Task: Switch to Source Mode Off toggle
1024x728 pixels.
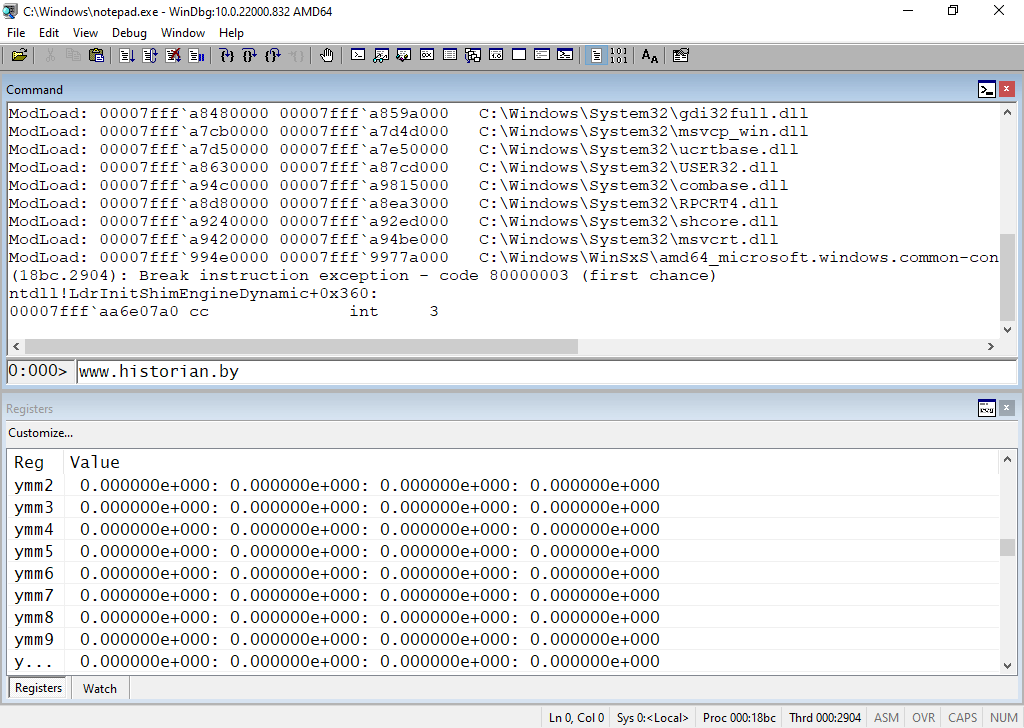Action: [x=619, y=56]
